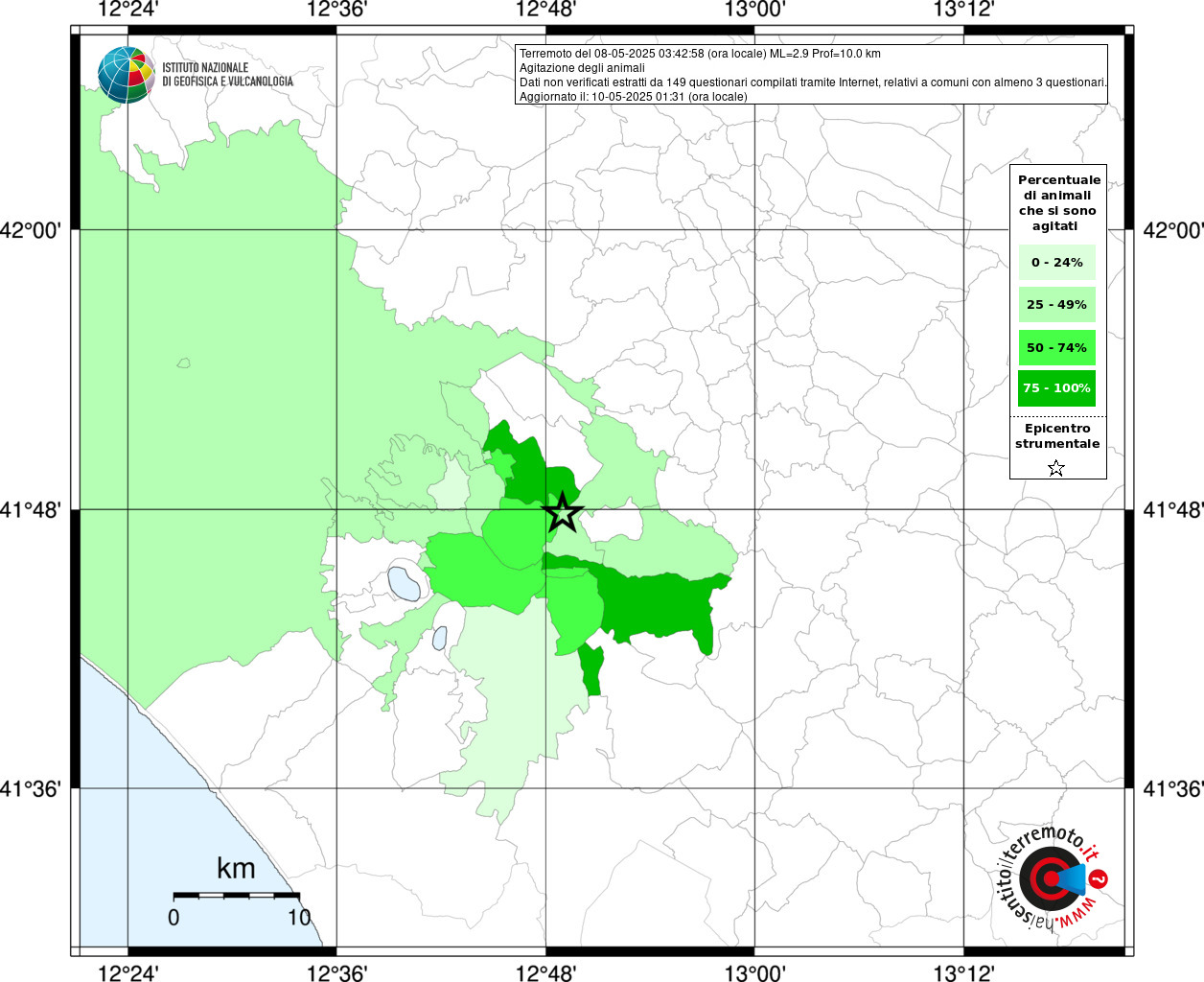The width and height of the screenshot is (1204, 982).
Task: Click the left axis label 41°48'
Action: [31, 509]
